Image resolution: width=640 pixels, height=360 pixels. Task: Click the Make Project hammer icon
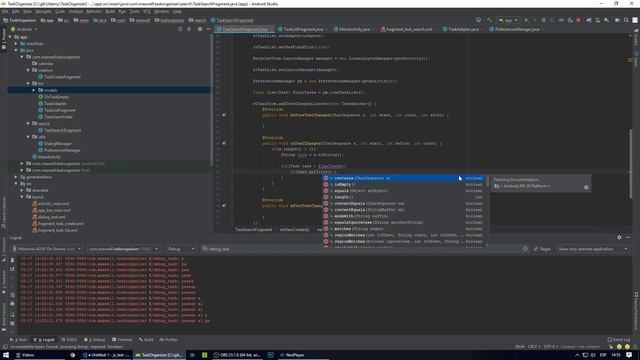pyautogui.click(x=489, y=20)
